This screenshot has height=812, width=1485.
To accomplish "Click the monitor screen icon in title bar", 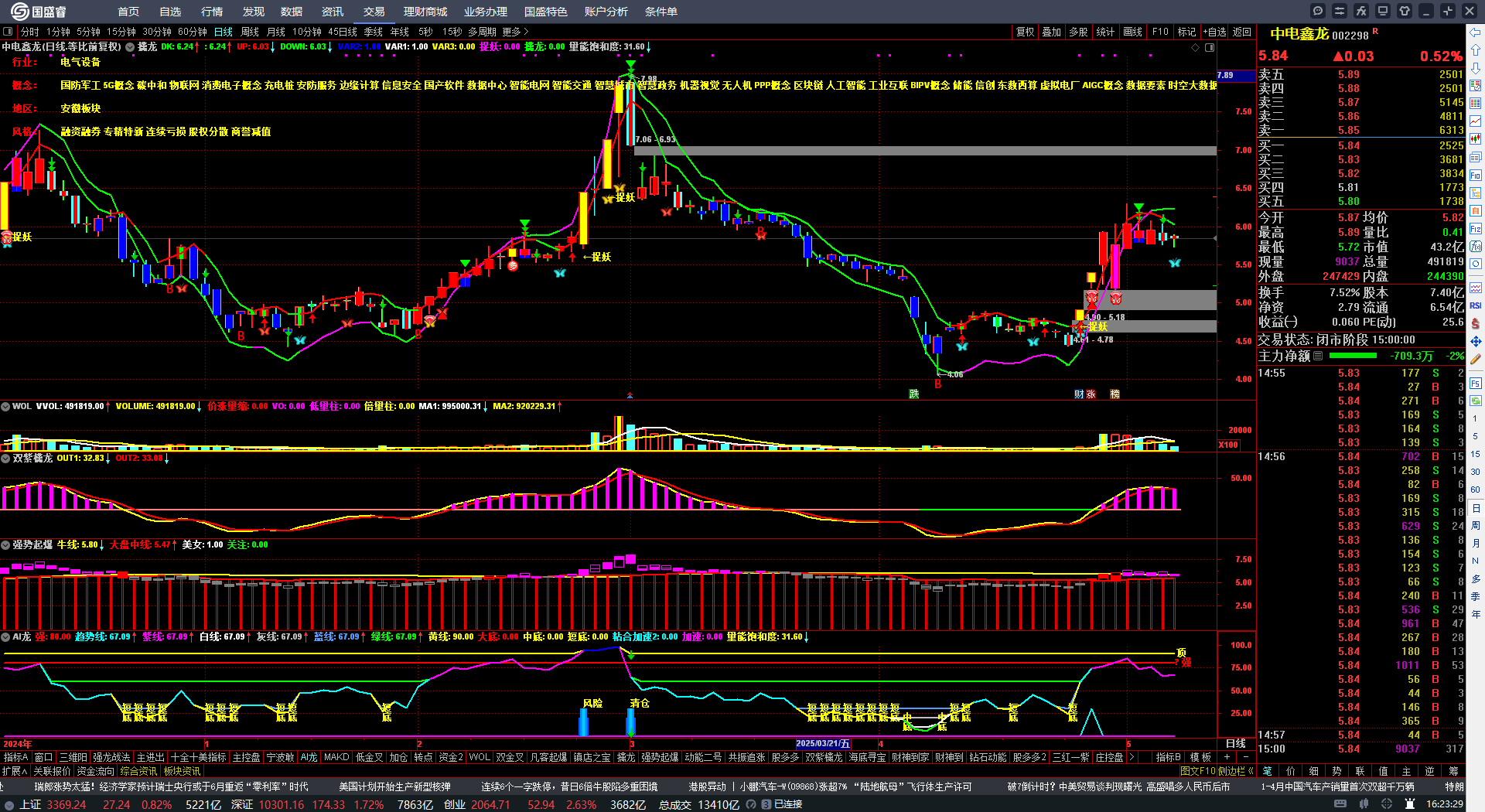I will point(1383,11).
